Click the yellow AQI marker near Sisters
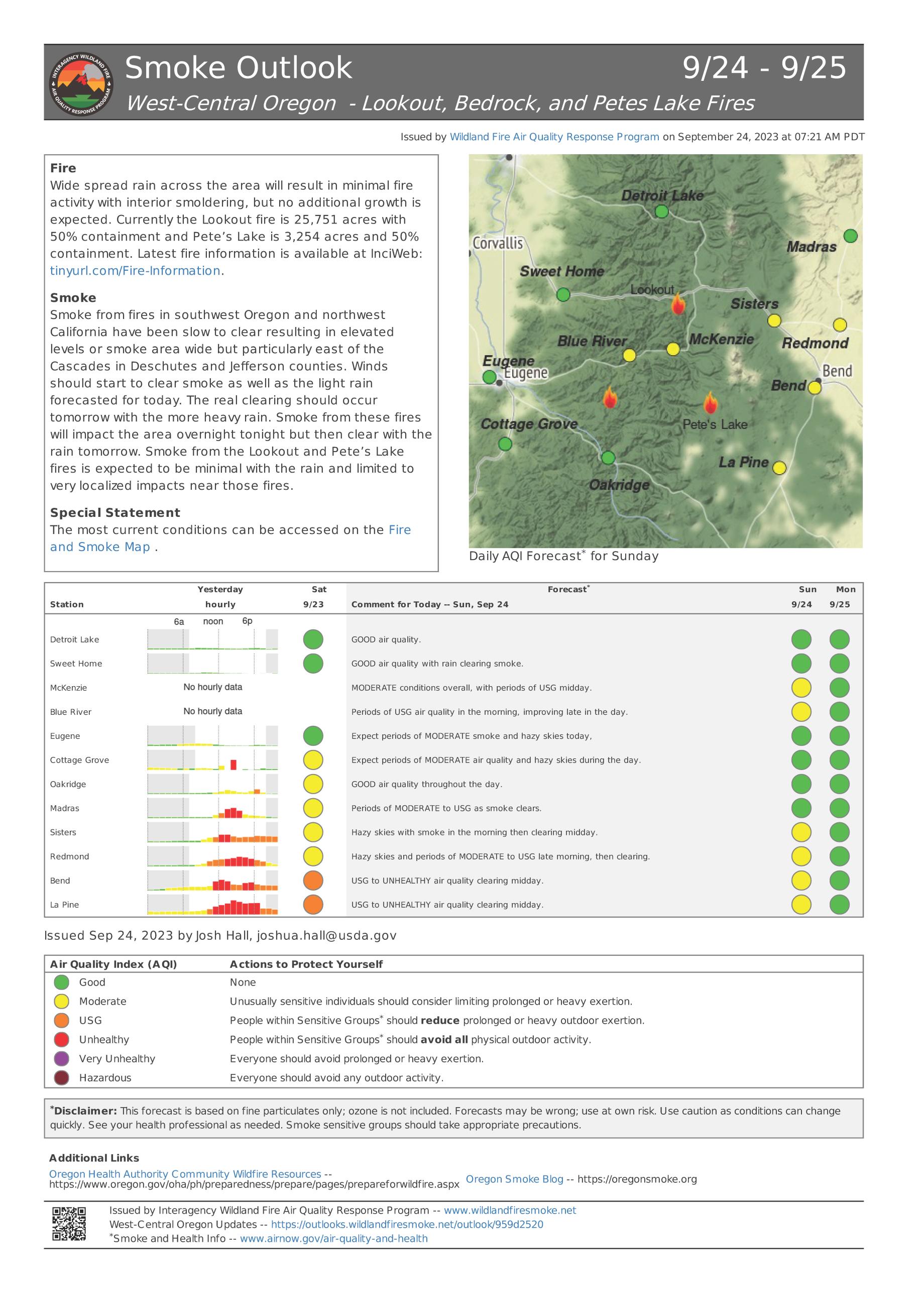 point(775,320)
